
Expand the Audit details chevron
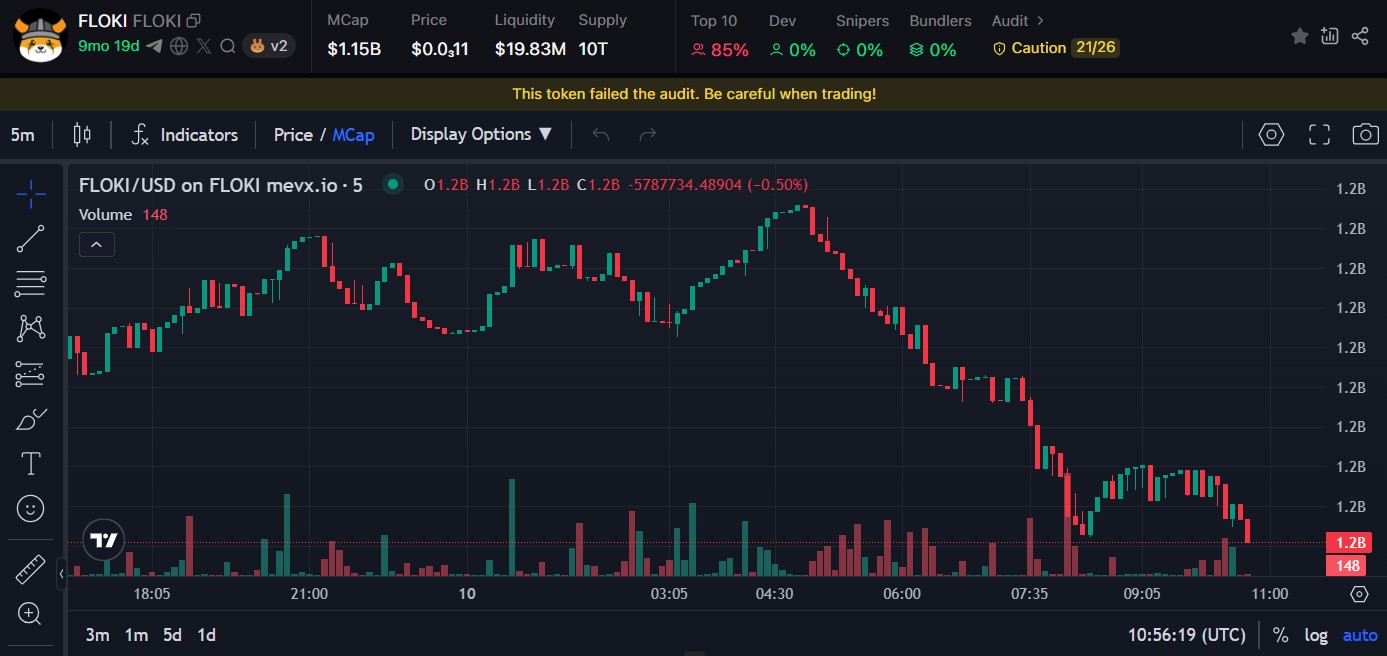(1040, 20)
